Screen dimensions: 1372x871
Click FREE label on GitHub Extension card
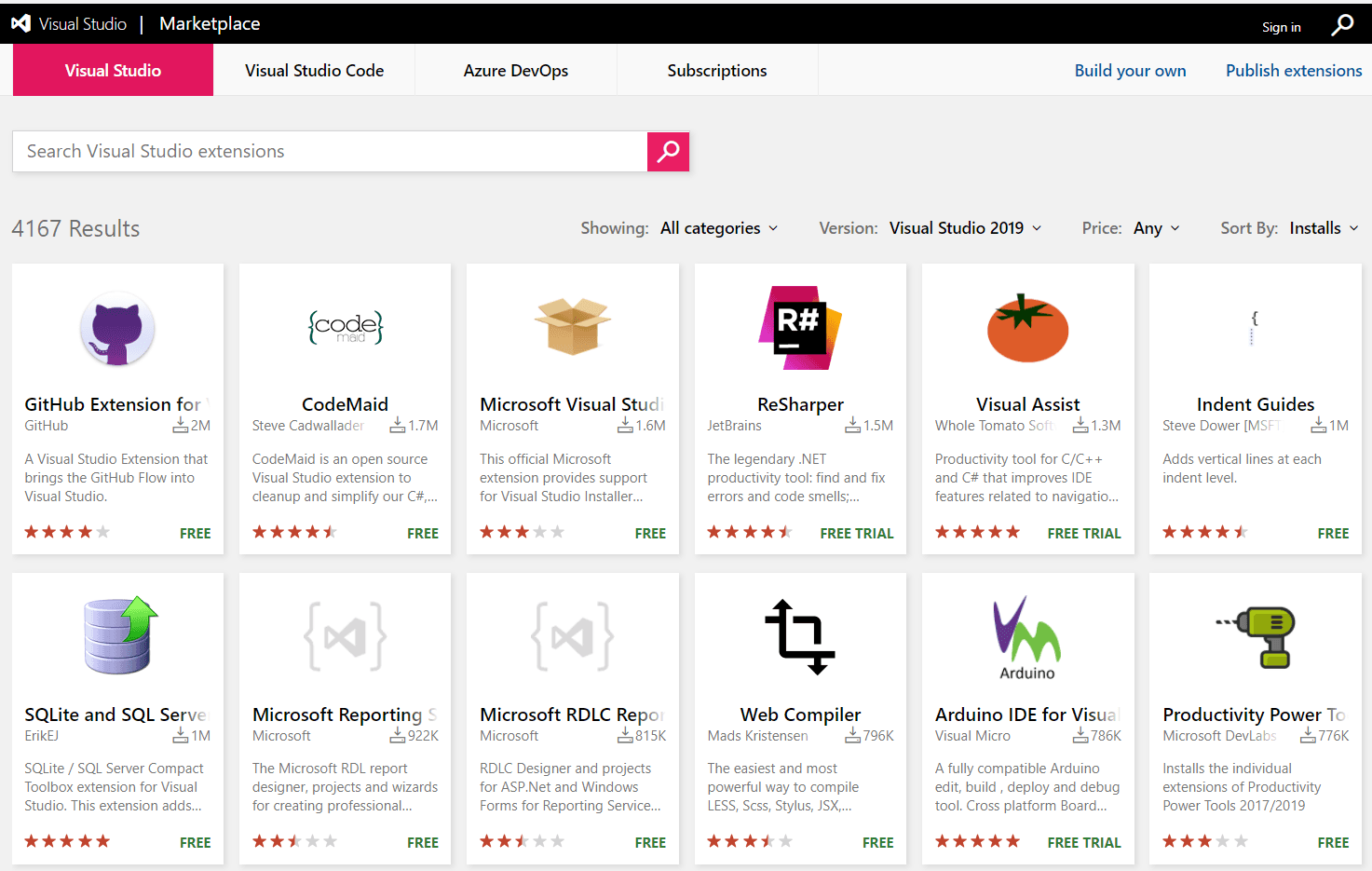point(196,533)
